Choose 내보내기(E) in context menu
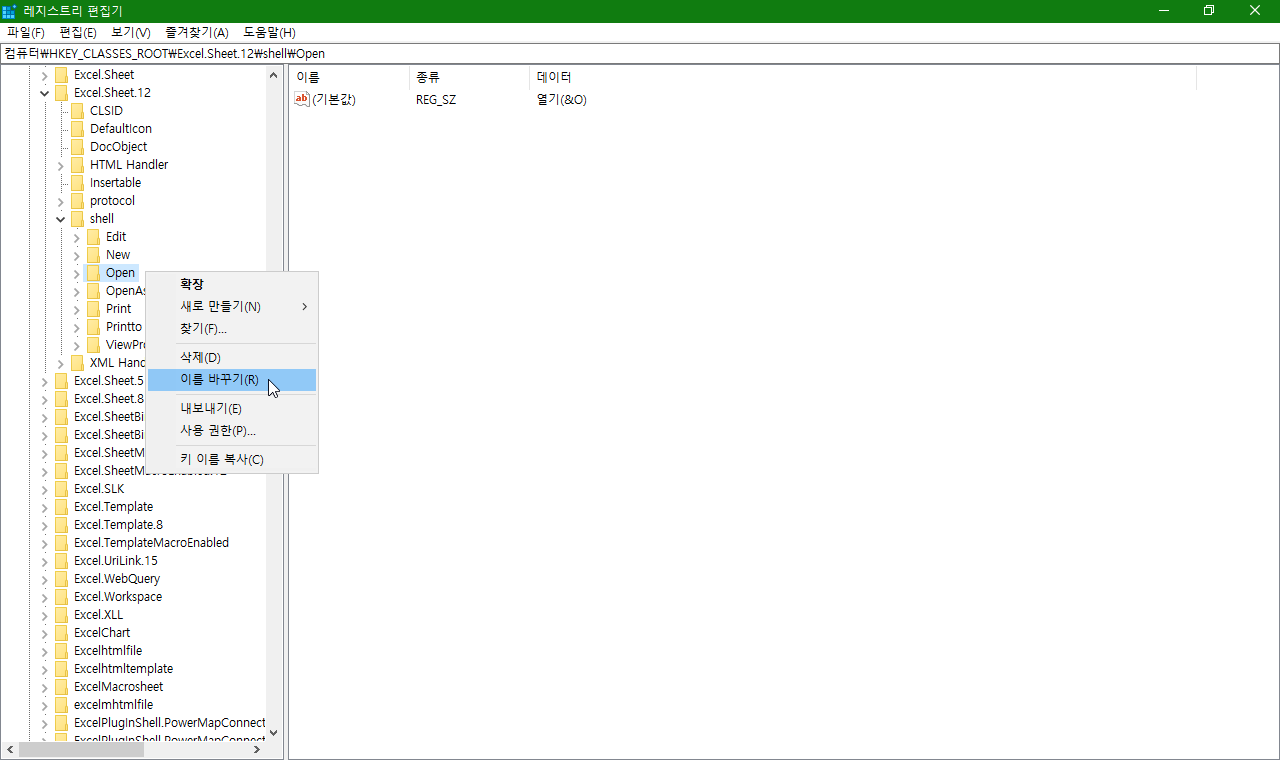This screenshot has width=1280, height=760. pos(232,408)
